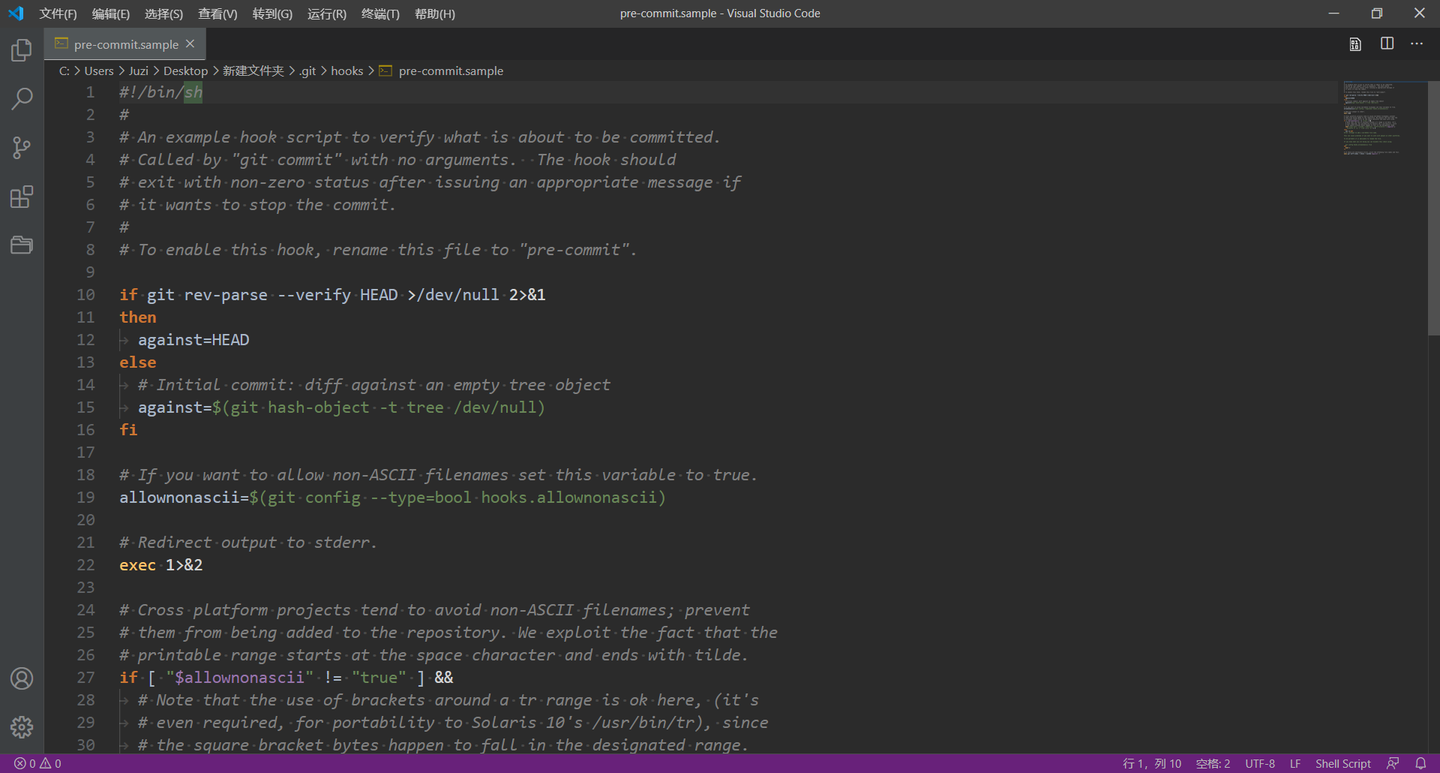The width and height of the screenshot is (1440, 773).
Task: Open the Explorer view in activity bar
Action: coord(21,50)
